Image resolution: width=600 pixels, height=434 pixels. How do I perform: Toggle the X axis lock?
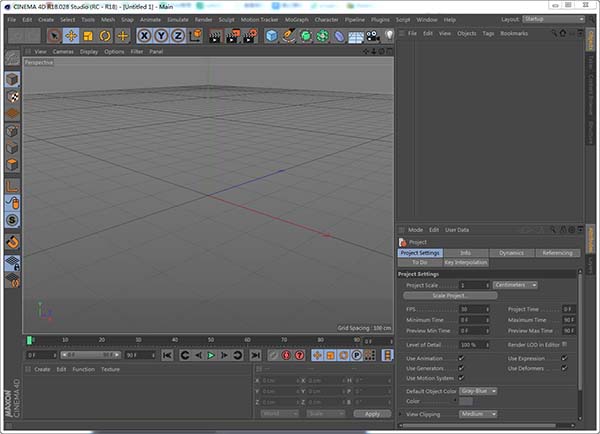(x=144, y=36)
